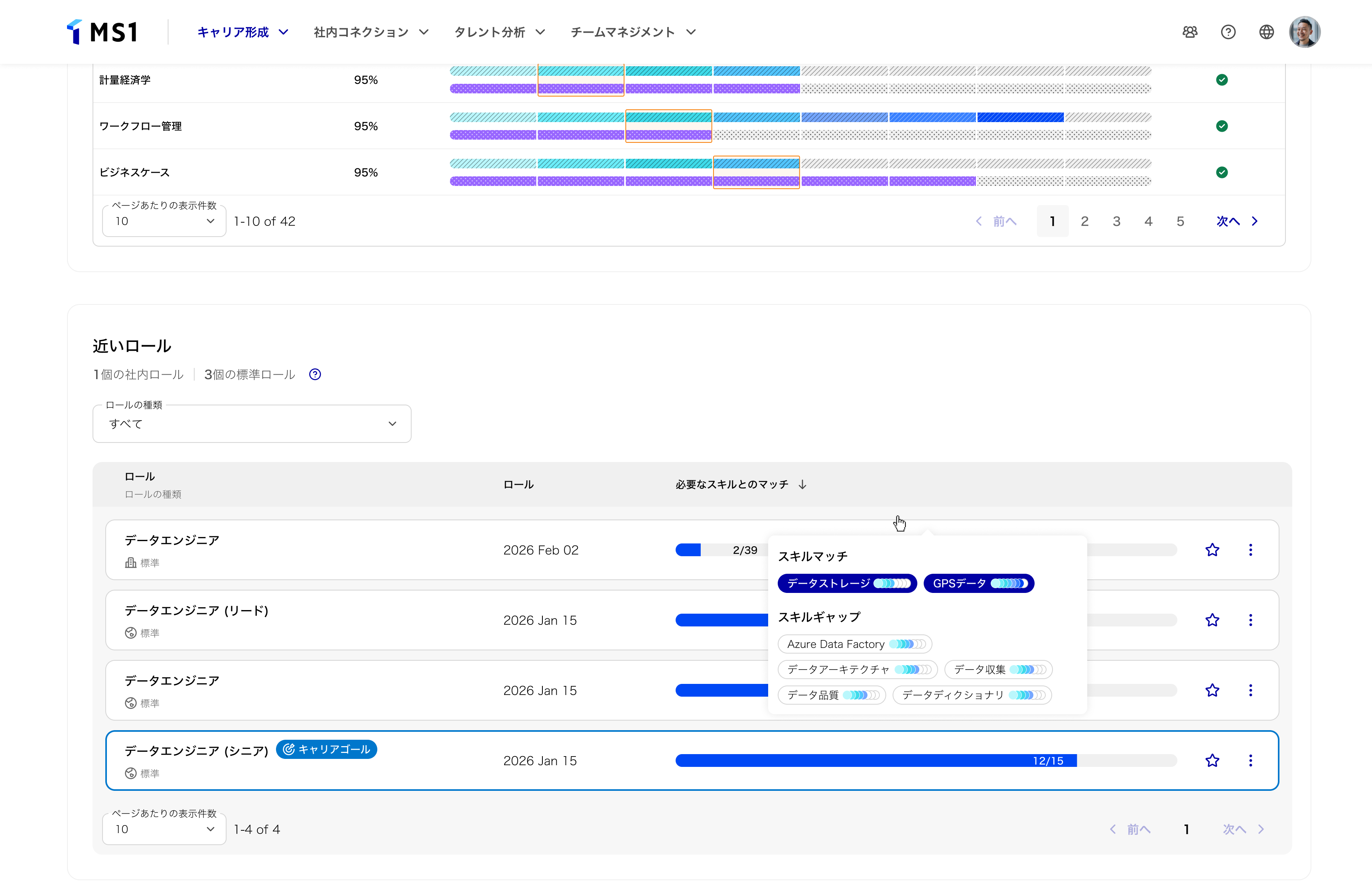Click the building icon under first データエンジニア
This screenshot has width=1372, height=881.
coord(130,563)
